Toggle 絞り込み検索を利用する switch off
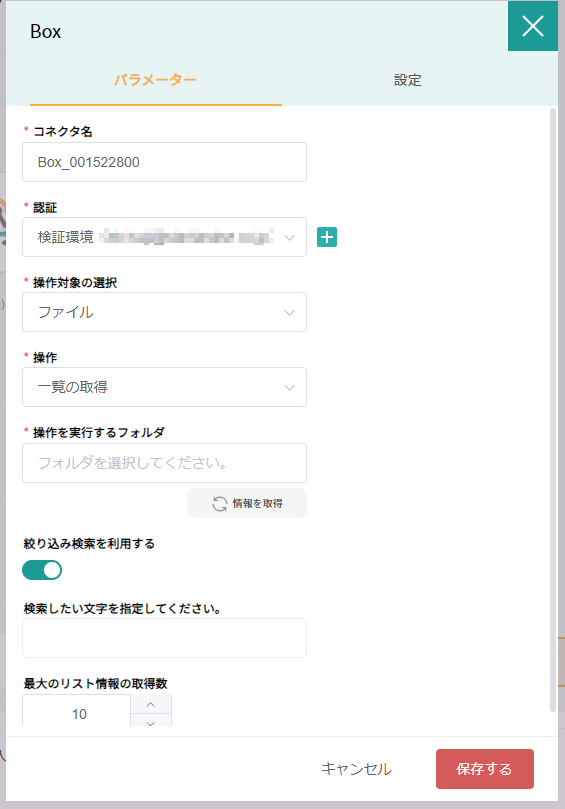The image size is (565, 809). [42, 570]
